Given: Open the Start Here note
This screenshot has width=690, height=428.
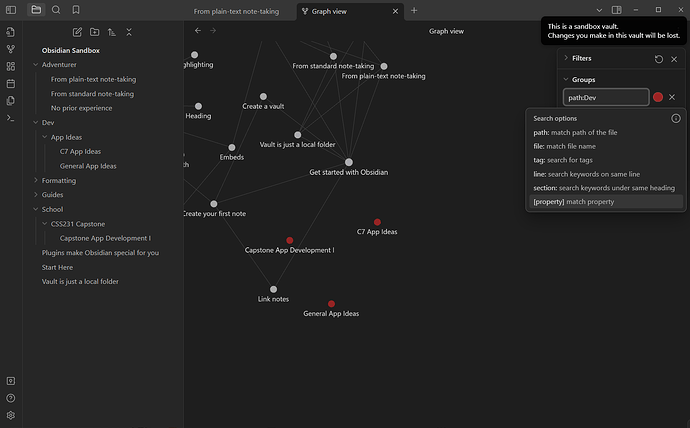Looking at the screenshot, I should click(x=57, y=267).
